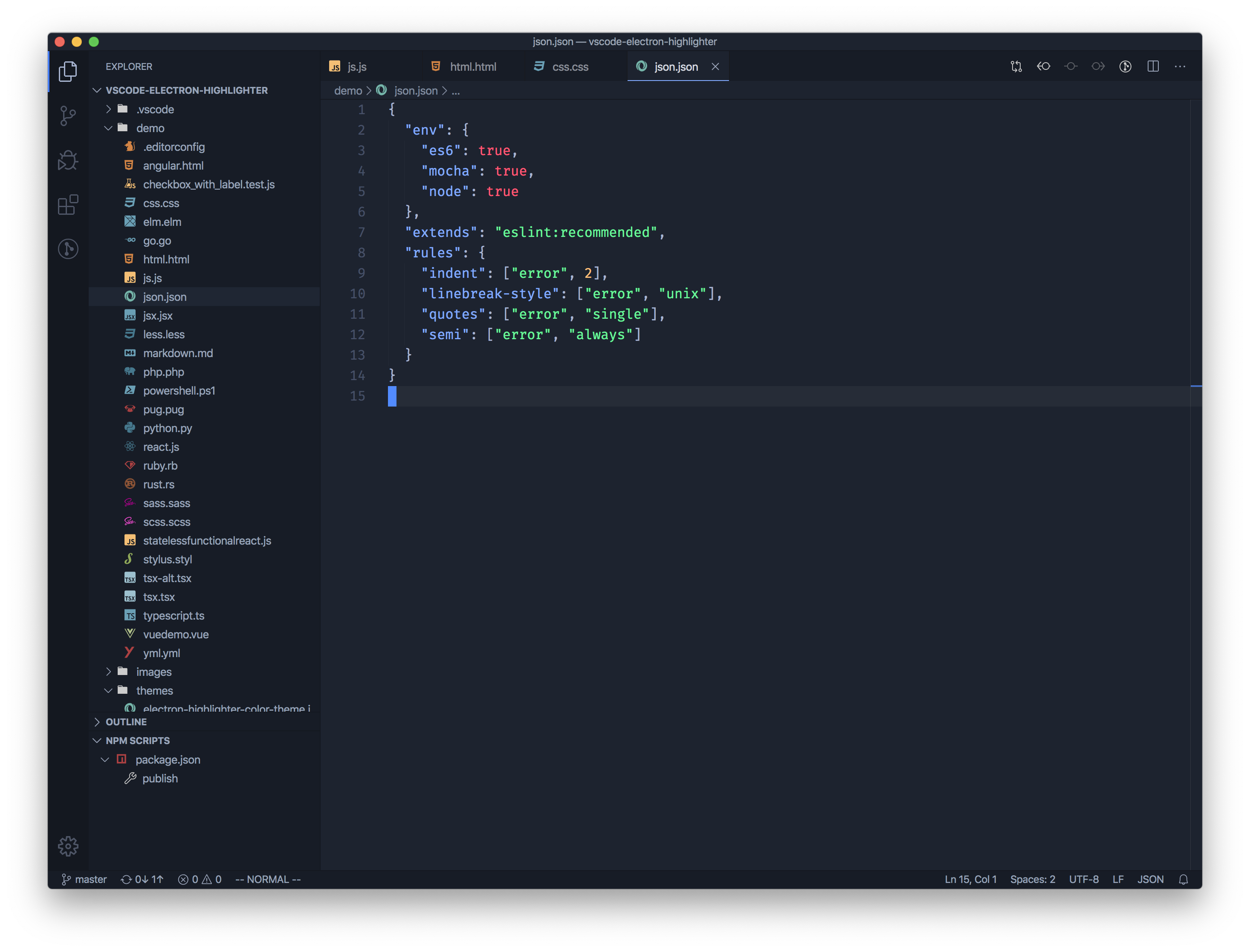Open the notifications bell in status bar
Viewport: 1250px width, 952px height.
1183,880
